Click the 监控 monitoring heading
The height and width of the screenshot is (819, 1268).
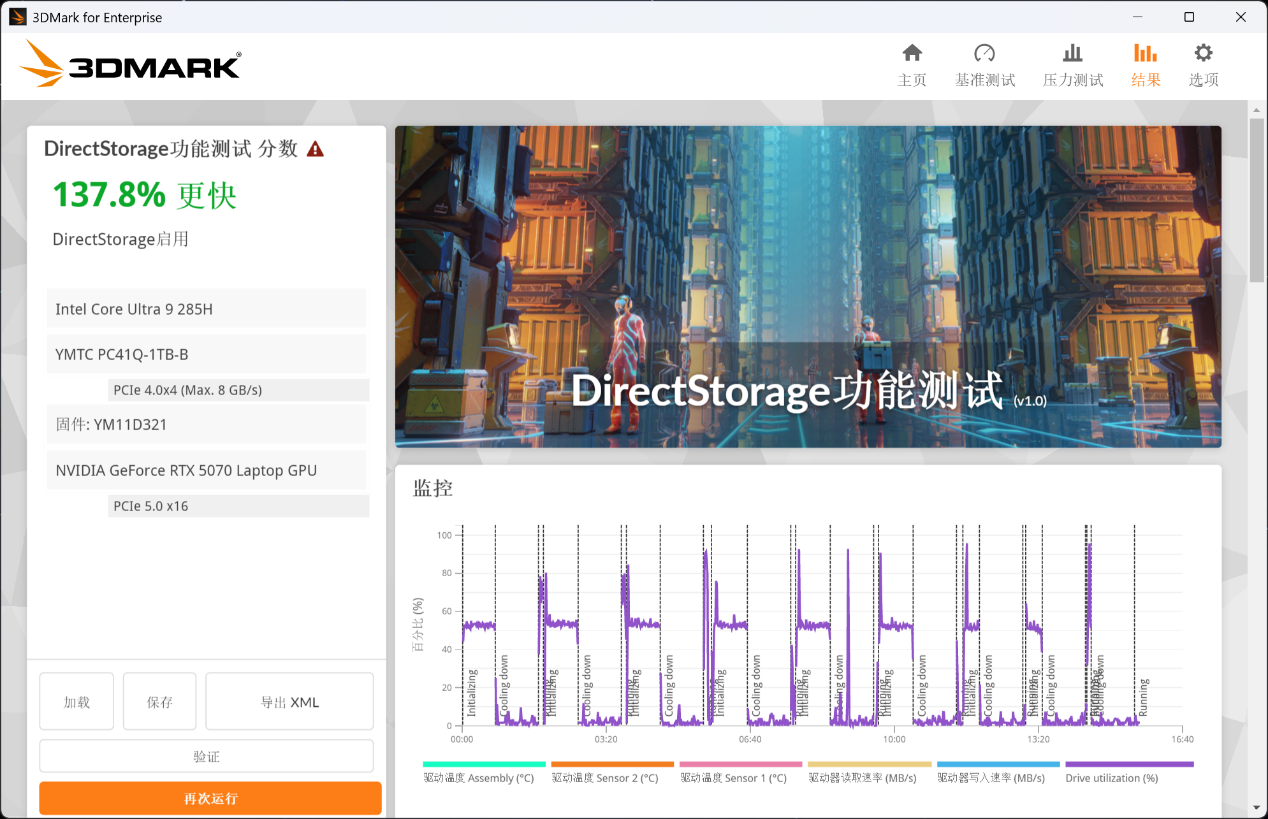coord(433,488)
